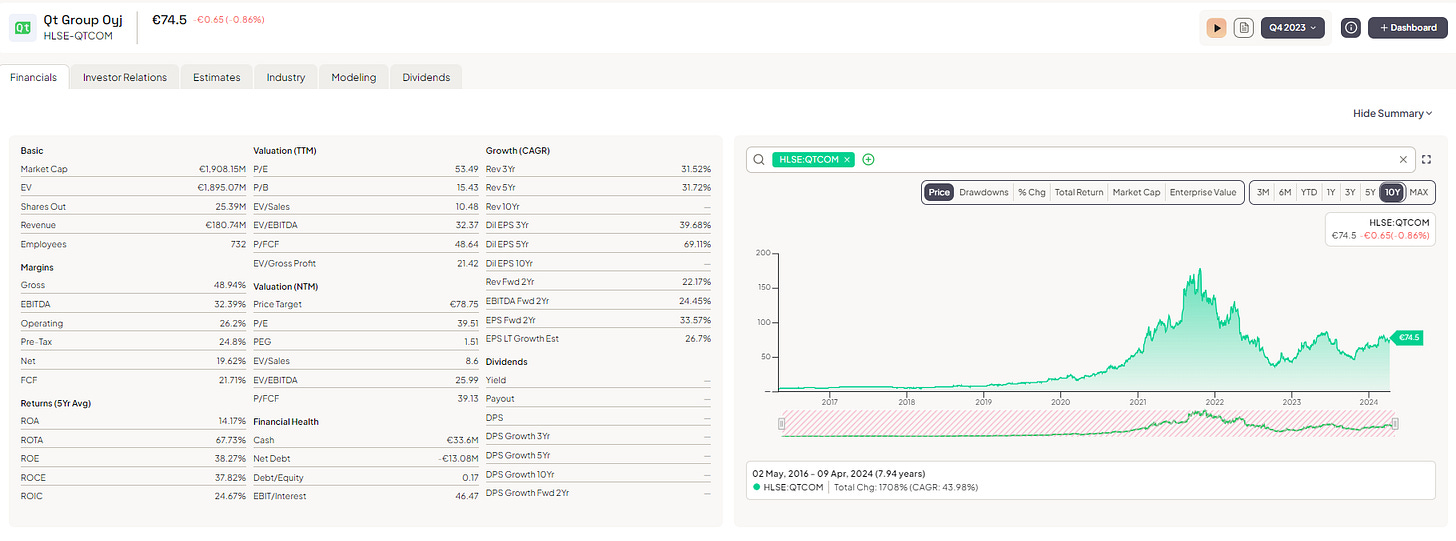Select the Price chart mode
Image resolution: width=1456 pixels, height=541 pixels.
(x=938, y=192)
